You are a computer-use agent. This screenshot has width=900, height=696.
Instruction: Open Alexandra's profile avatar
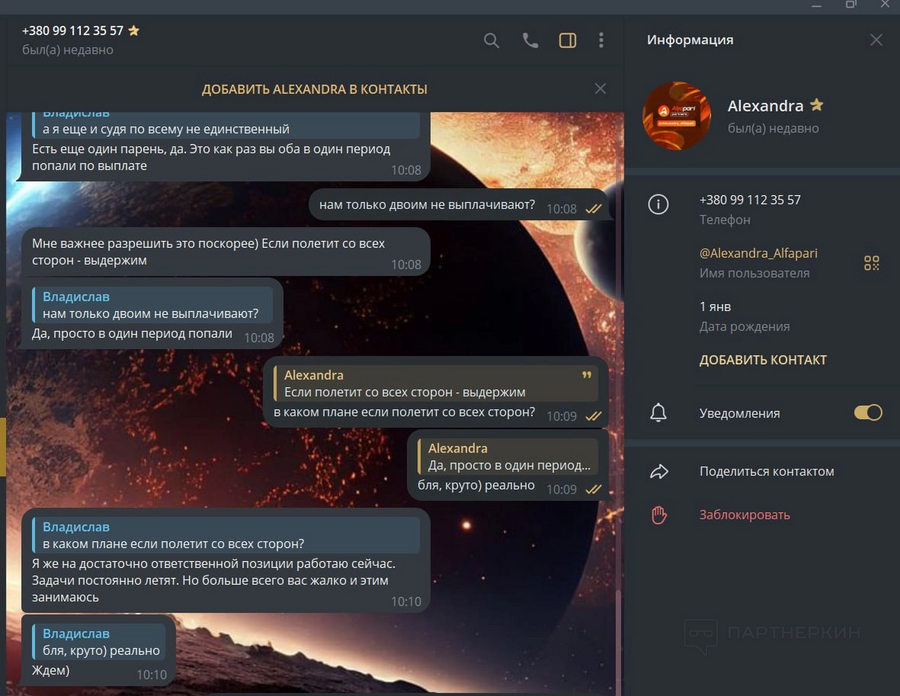(677, 116)
